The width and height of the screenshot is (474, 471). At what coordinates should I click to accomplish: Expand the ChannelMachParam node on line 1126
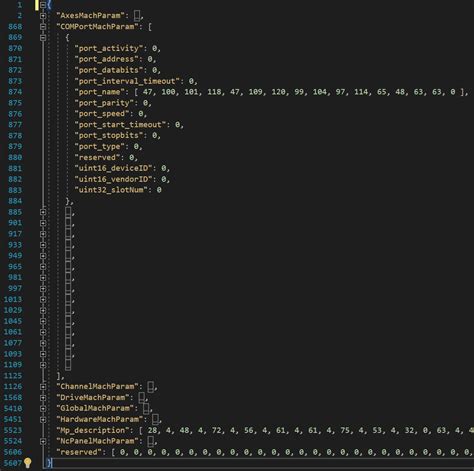[x=43, y=387]
